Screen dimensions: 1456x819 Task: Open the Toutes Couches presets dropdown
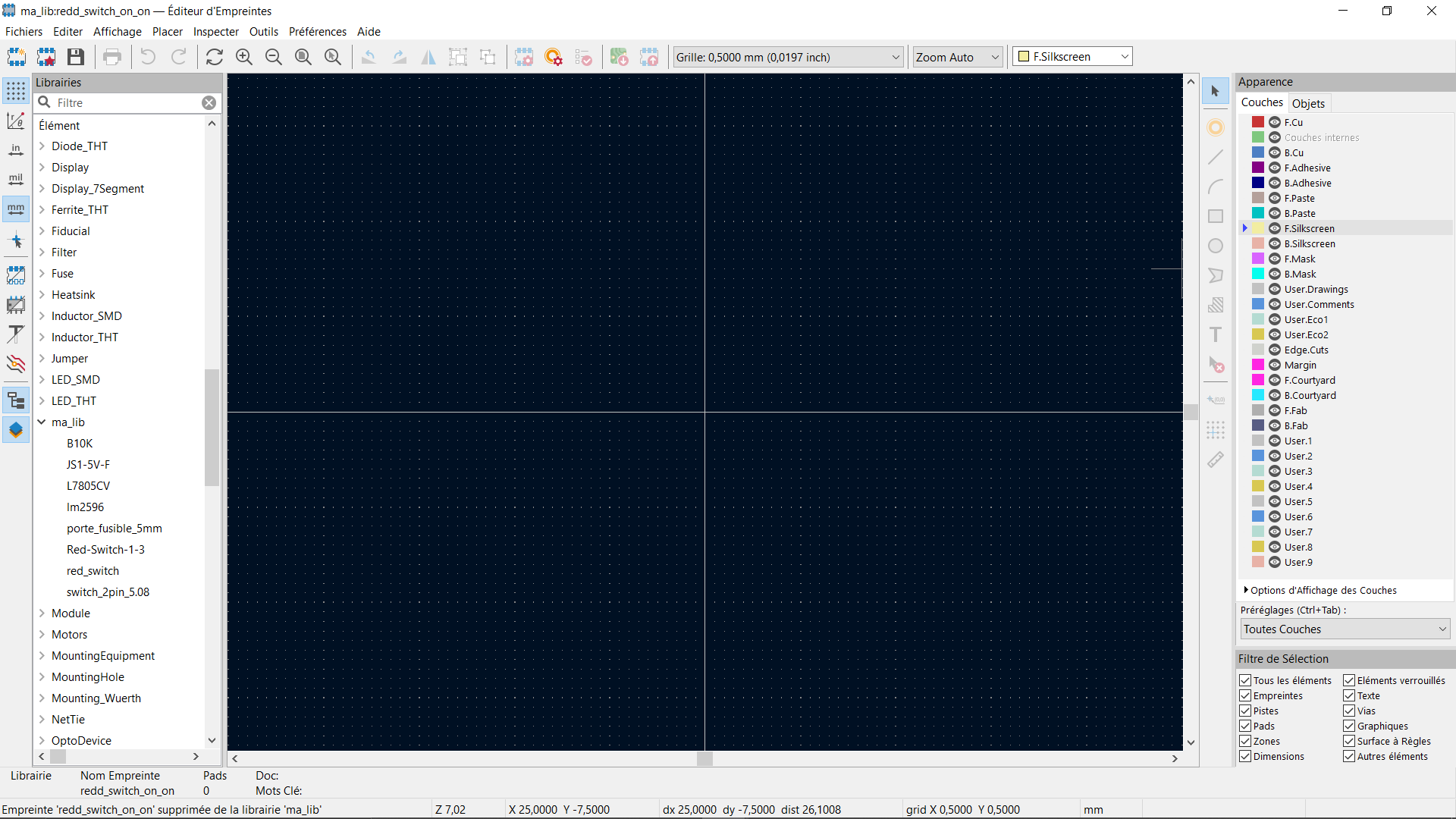tap(1345, 629)
